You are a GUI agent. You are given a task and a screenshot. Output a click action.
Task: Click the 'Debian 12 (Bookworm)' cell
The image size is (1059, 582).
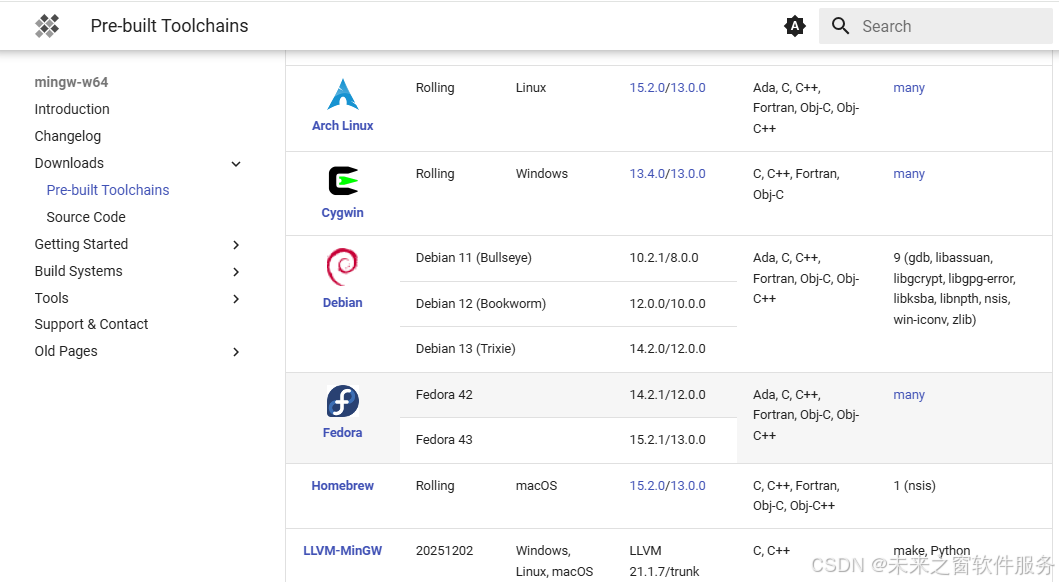coord(481,303)
